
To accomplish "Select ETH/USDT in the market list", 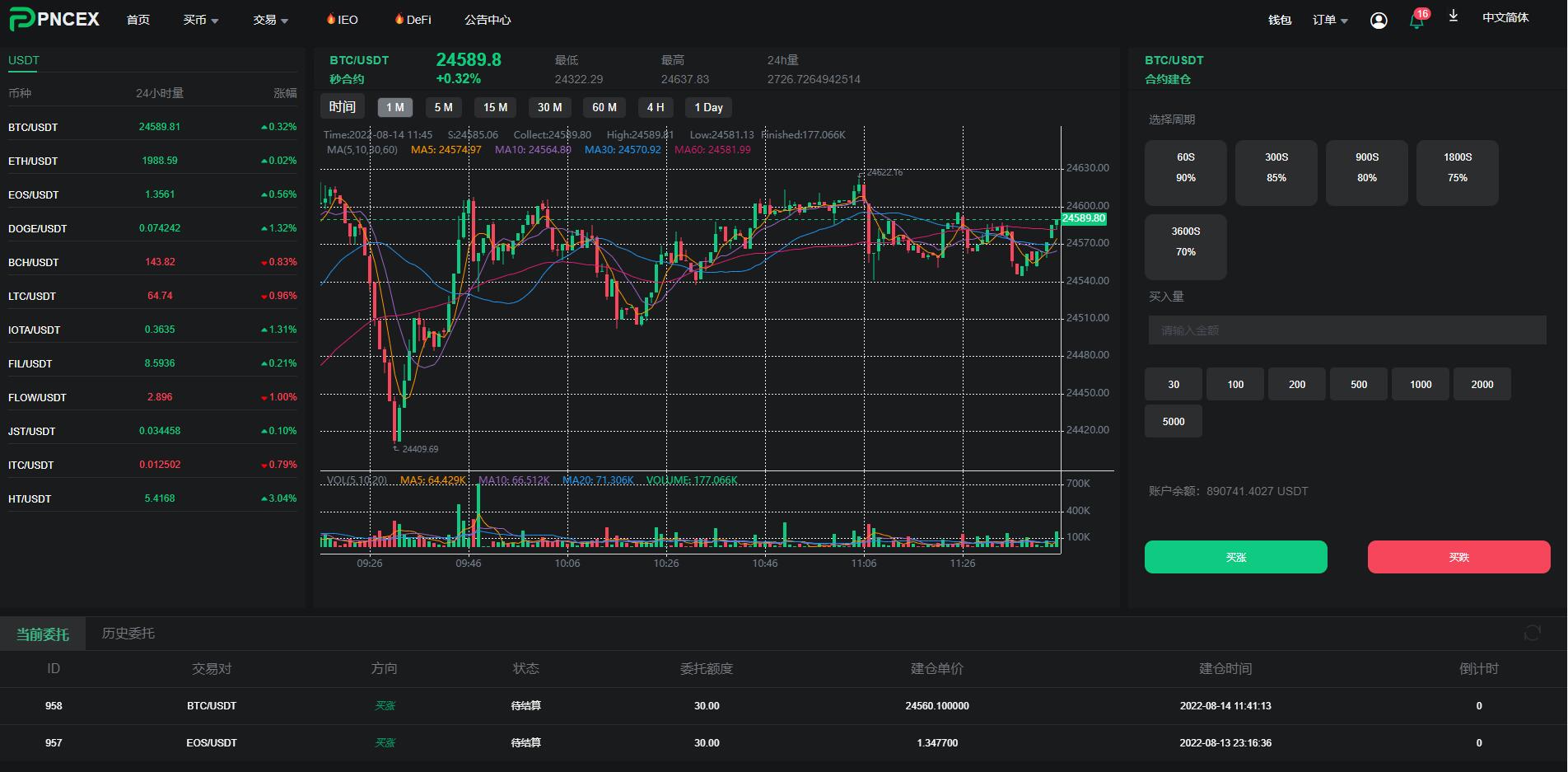I will pos(33,161).
